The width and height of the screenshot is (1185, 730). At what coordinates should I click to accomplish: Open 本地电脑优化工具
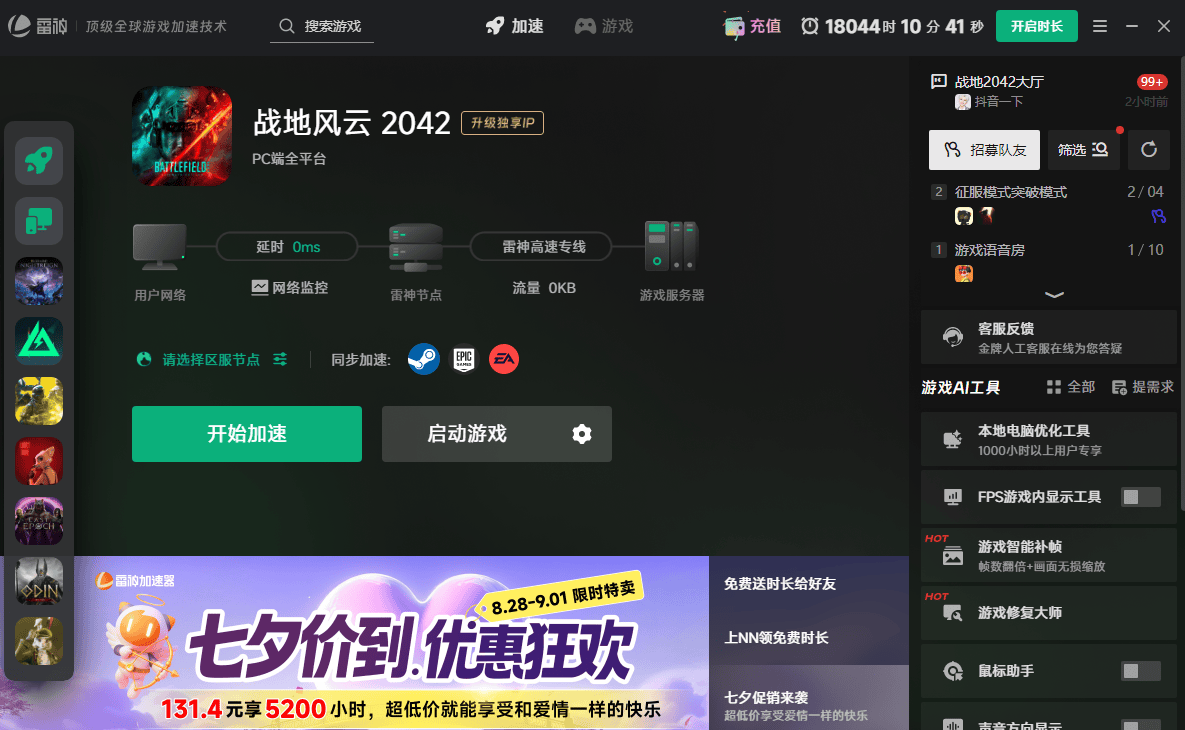1049,439
